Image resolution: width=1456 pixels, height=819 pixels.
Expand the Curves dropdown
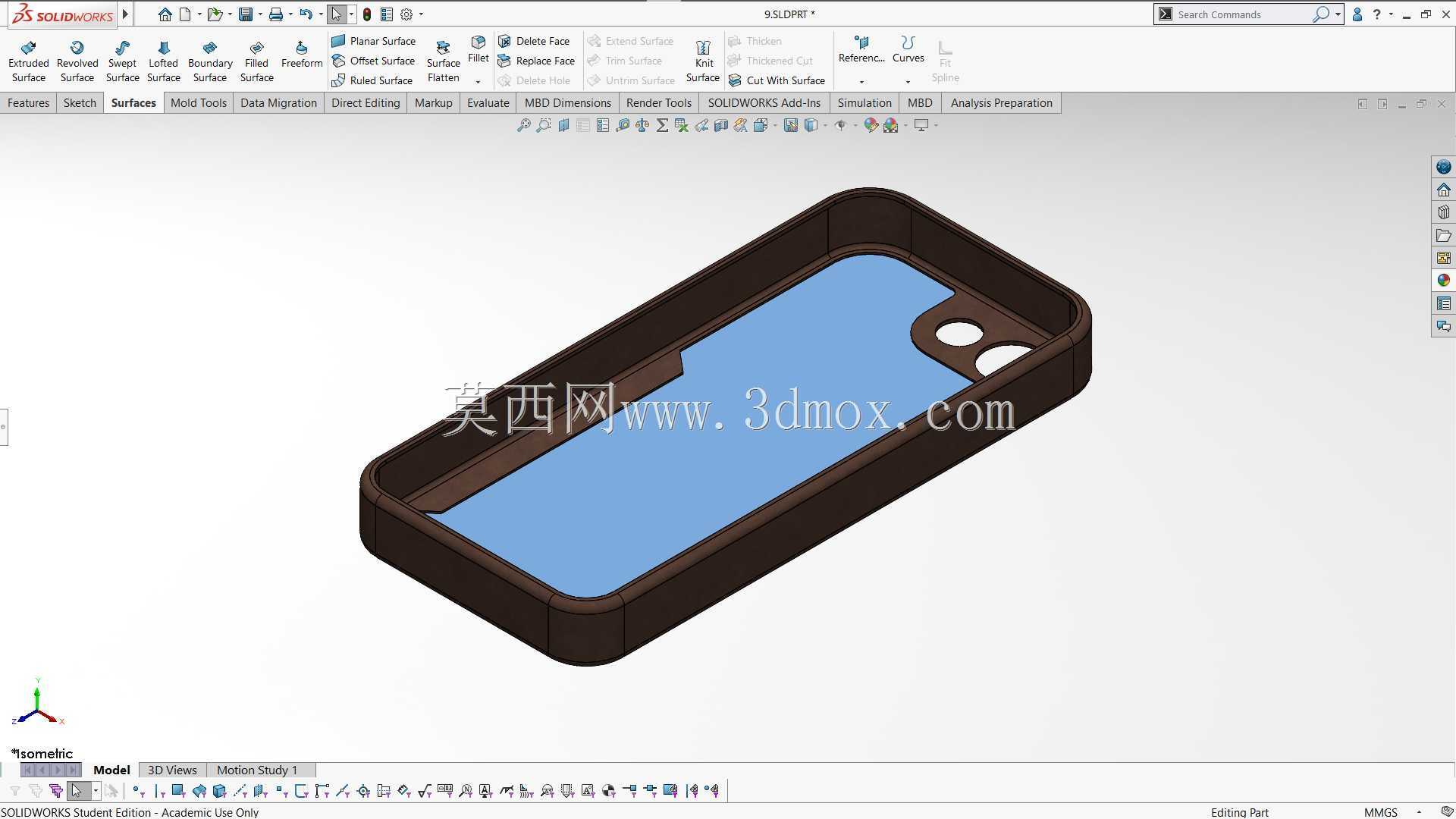908,81
